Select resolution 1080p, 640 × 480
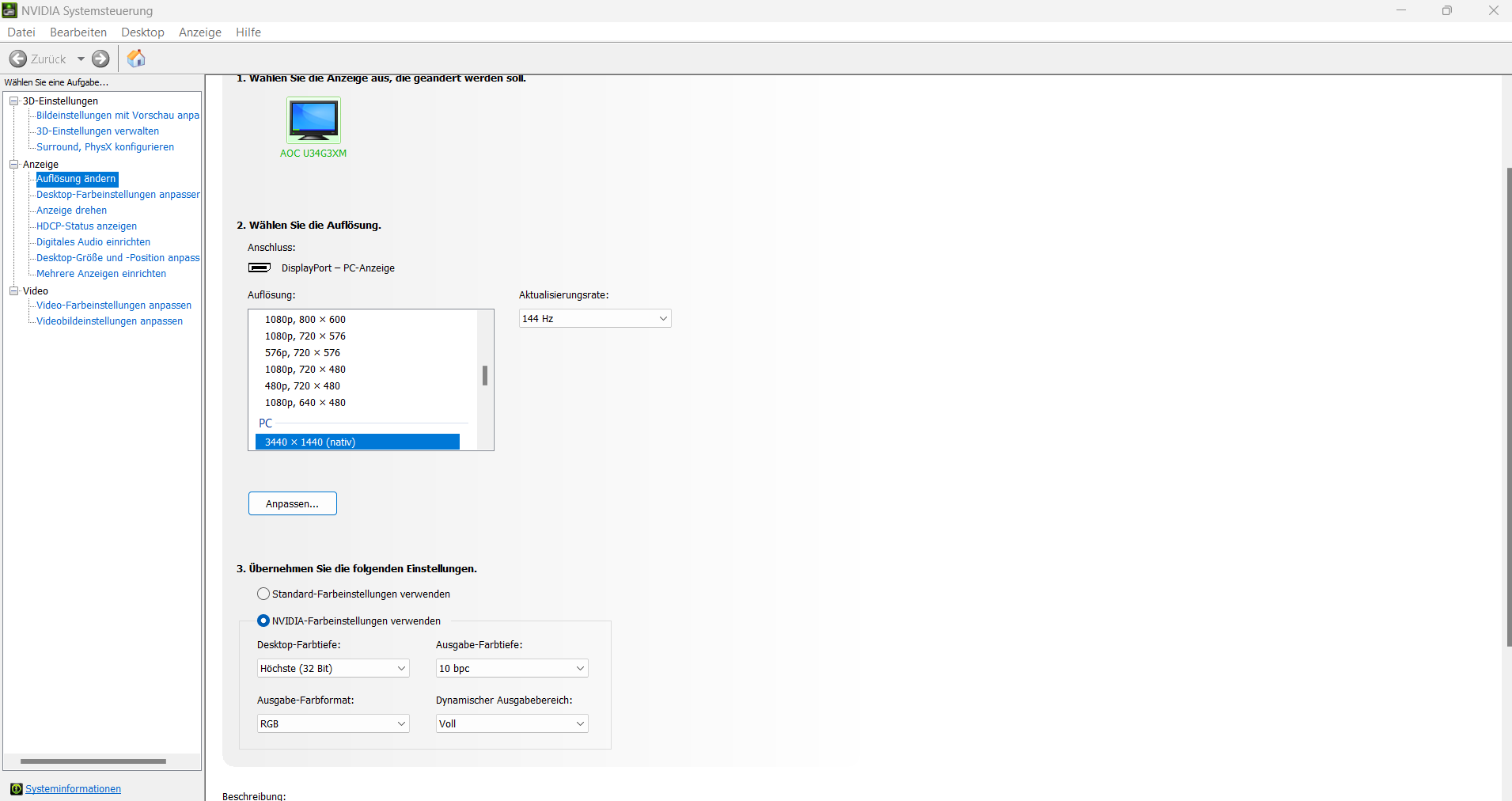The image size is (1512, 801). tap(305, 403)
